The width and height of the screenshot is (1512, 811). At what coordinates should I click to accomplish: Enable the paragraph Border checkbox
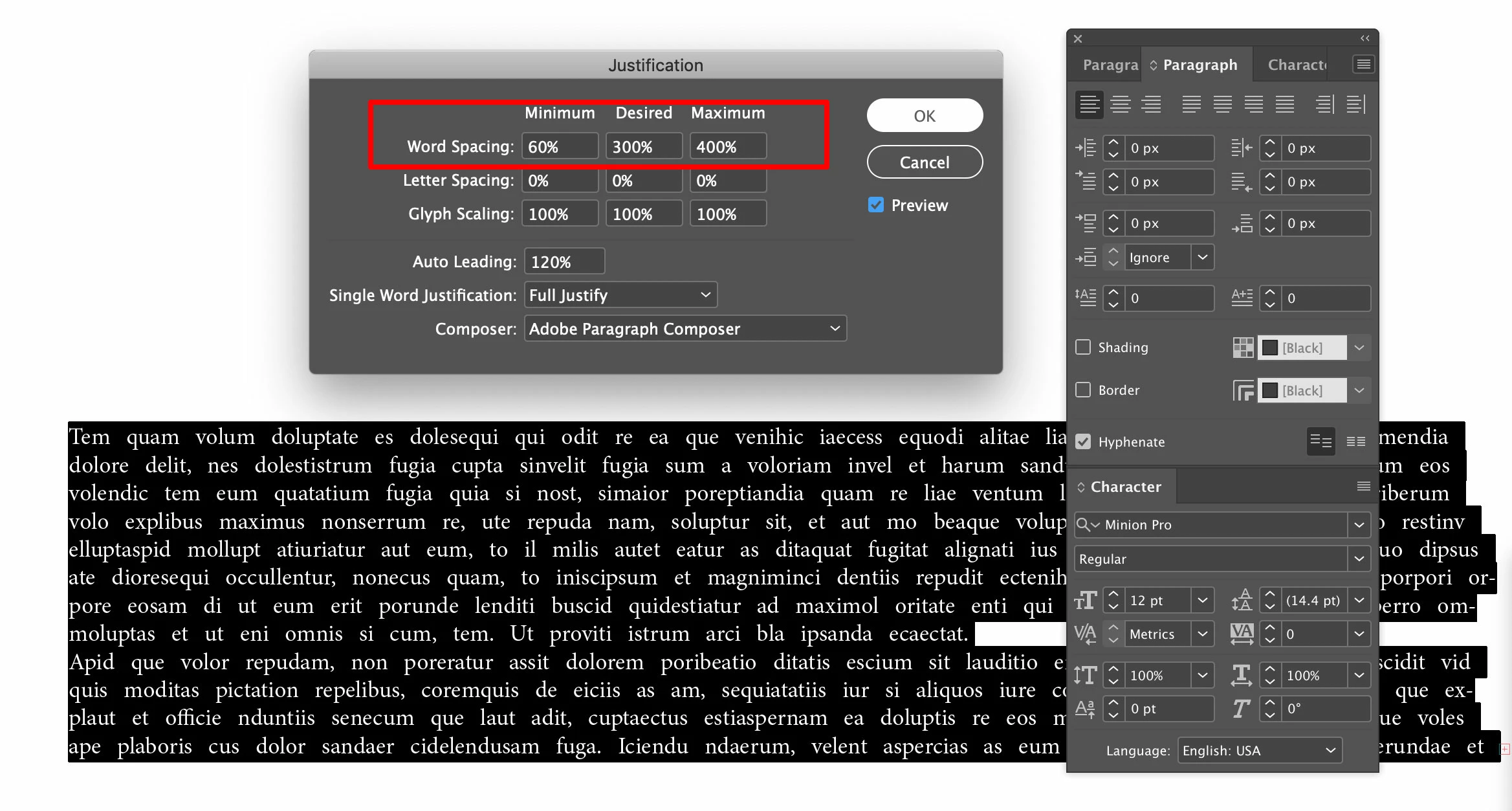1083,390
